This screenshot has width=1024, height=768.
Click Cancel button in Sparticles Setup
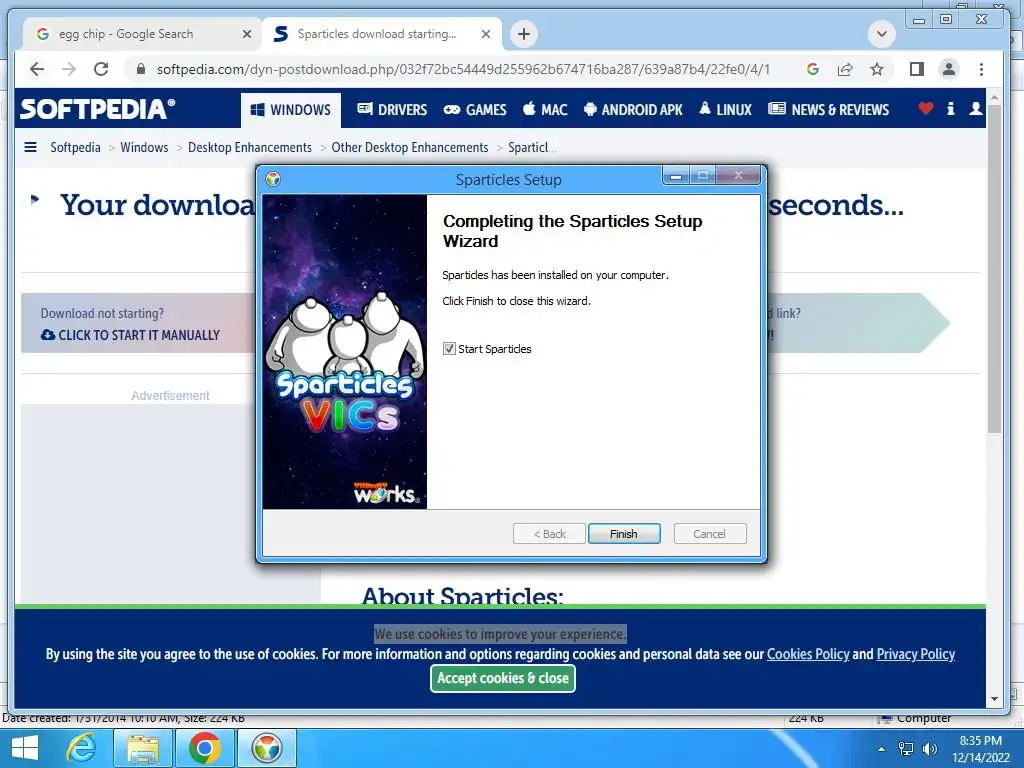[x=709, y=534]
